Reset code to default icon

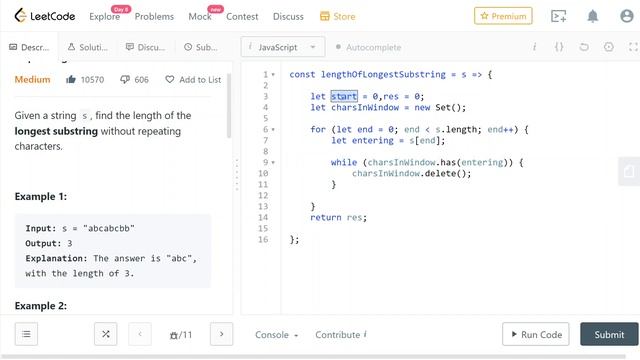coord(584,47)
